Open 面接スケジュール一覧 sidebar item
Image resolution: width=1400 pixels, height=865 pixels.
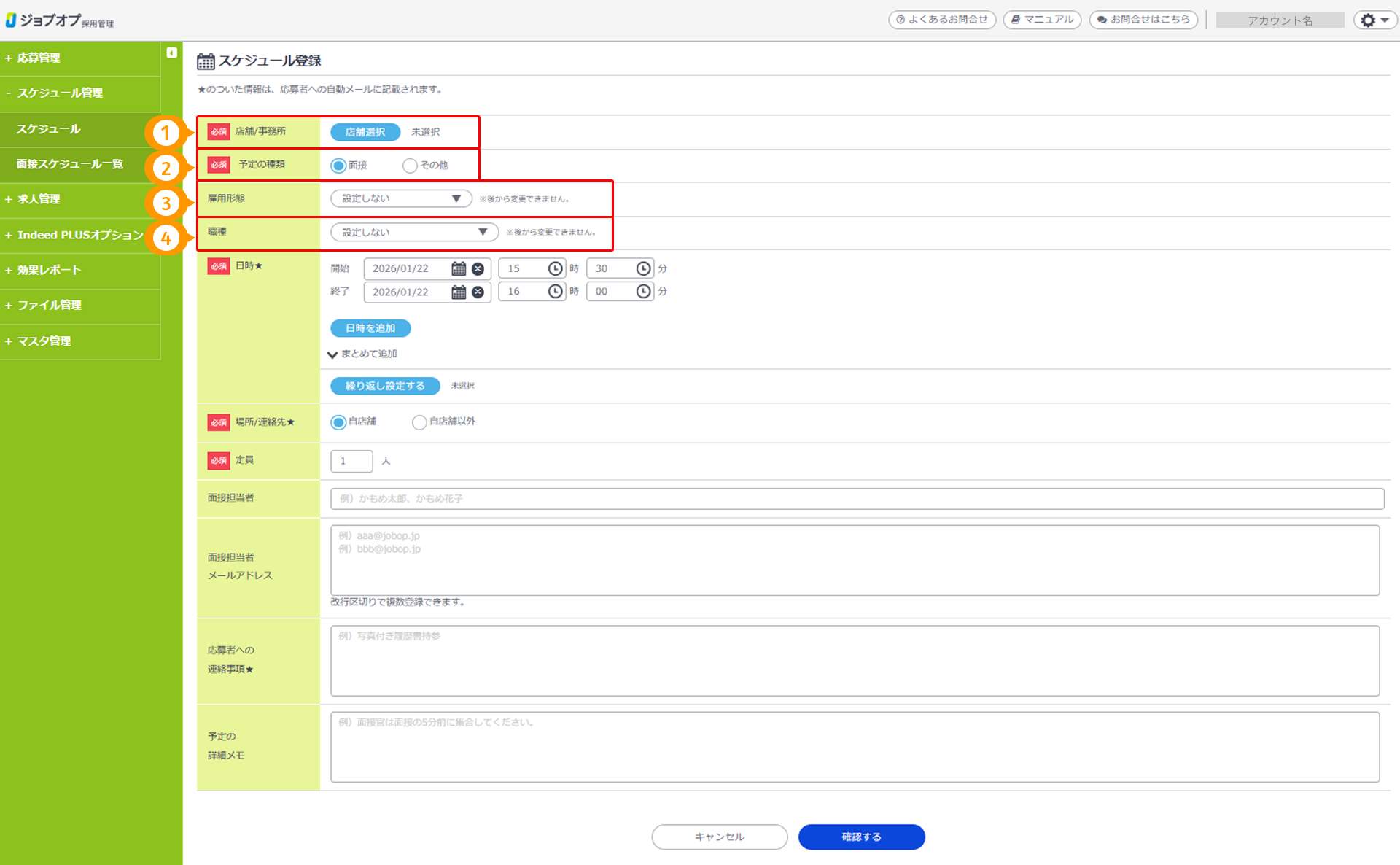(70, 164)
